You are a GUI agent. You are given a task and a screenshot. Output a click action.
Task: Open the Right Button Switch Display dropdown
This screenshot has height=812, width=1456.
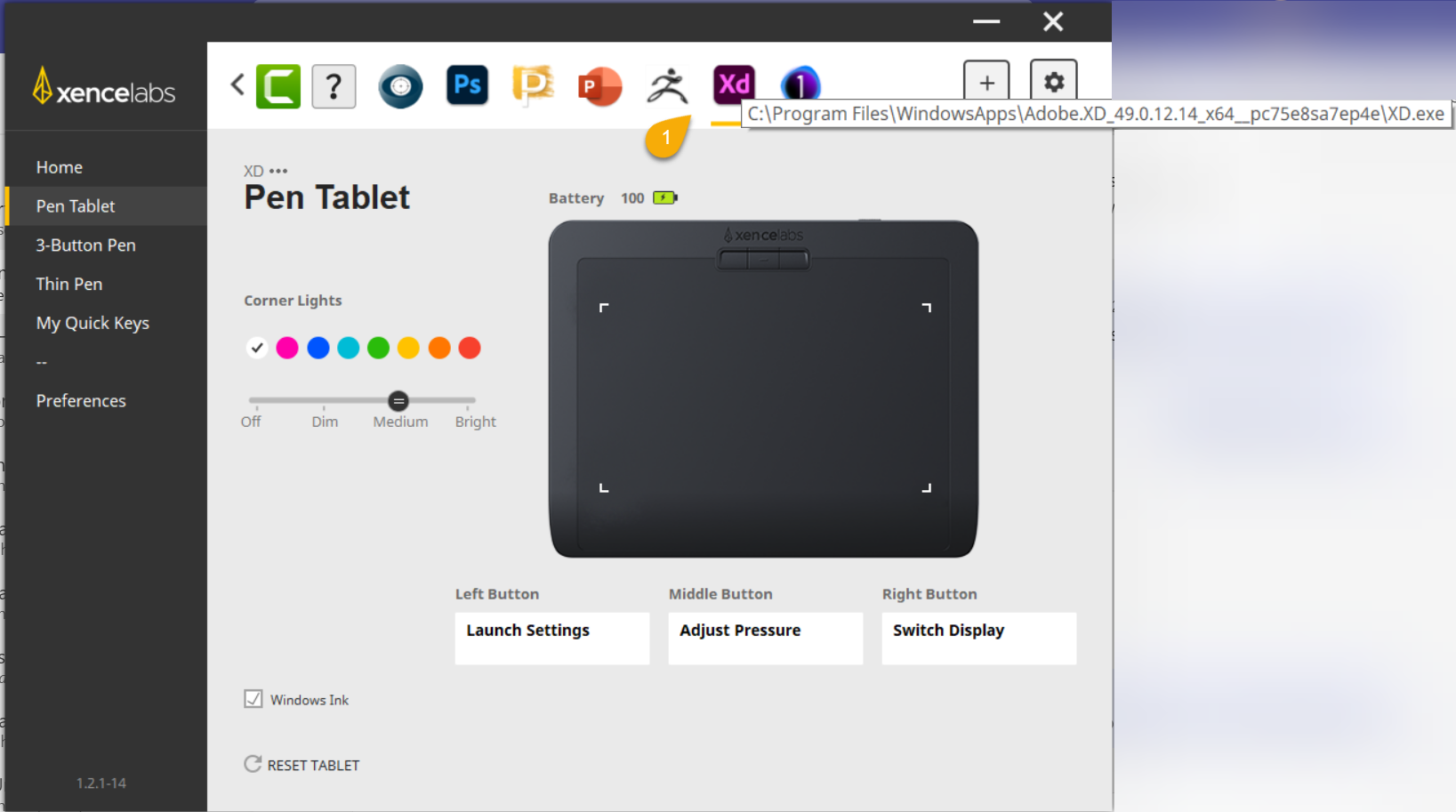(979, 639)
